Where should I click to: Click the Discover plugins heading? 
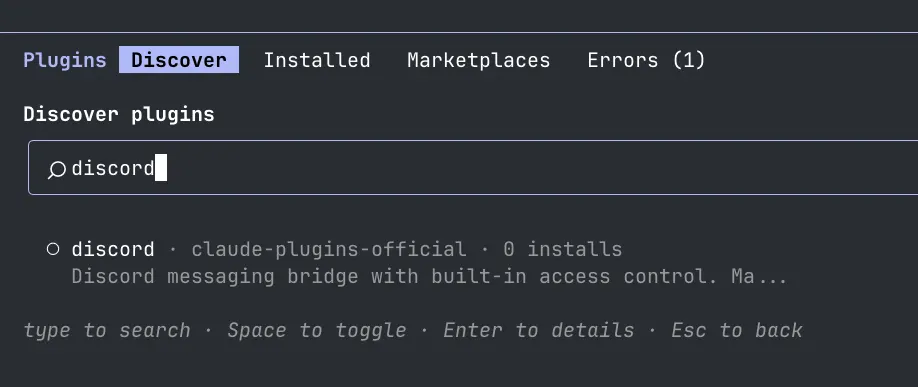click(119, 115)
